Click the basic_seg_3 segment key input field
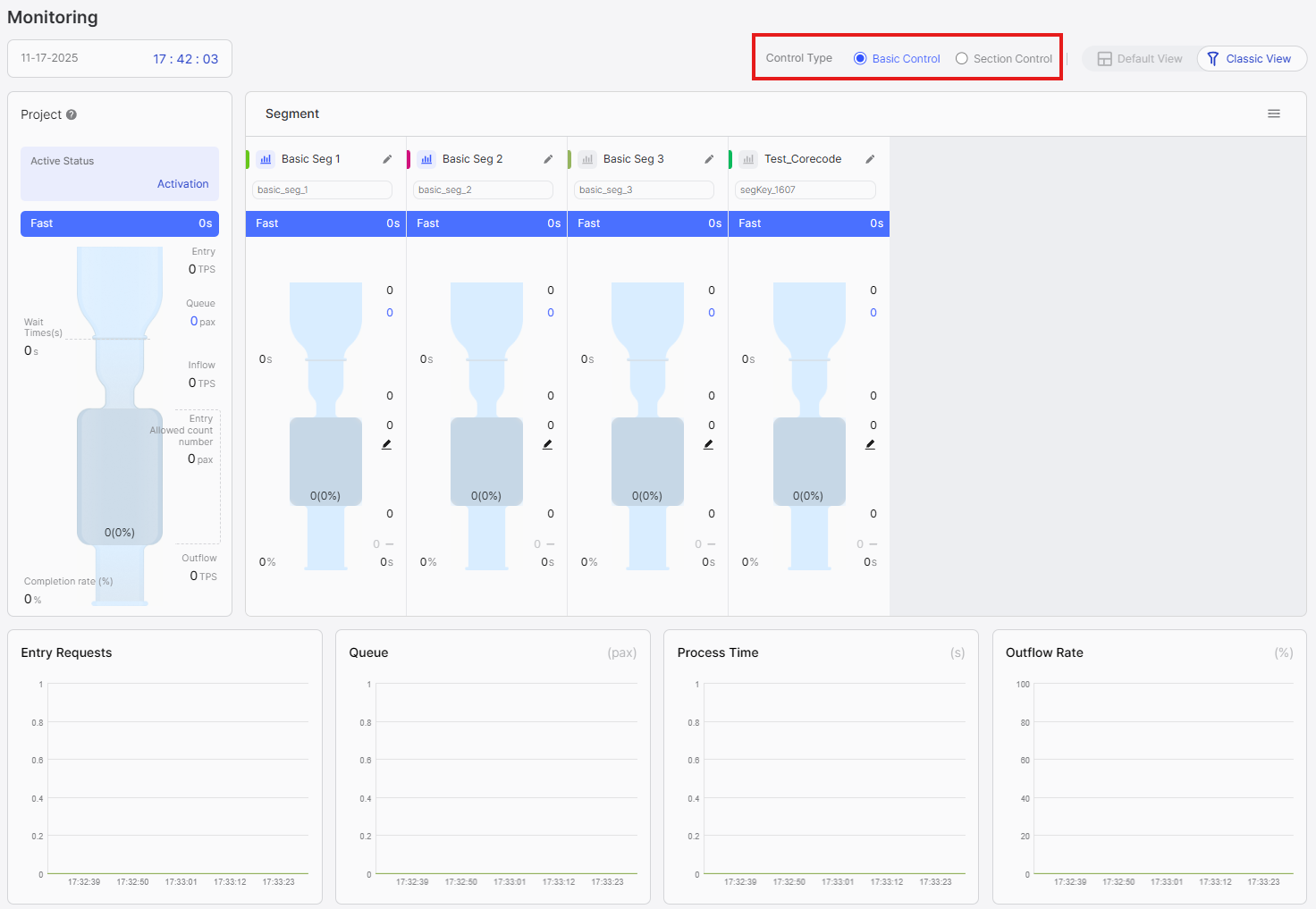This screenshot has height=909, width=1316. (644, 189)
